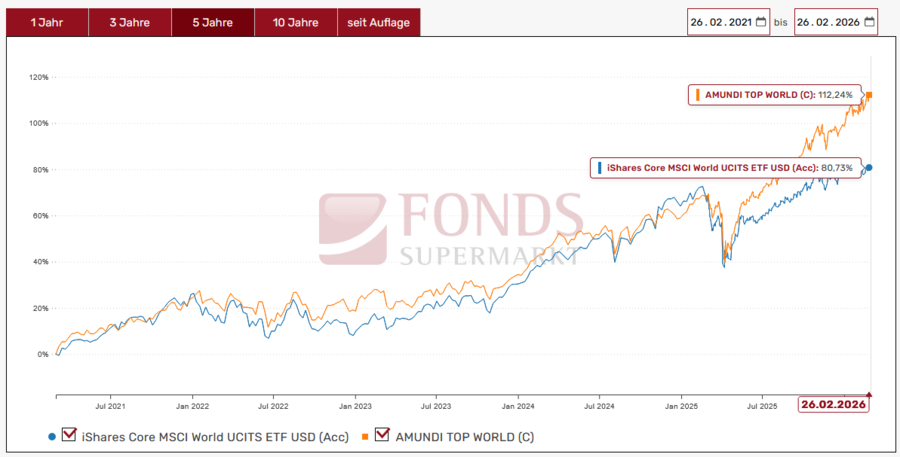Click the Jan 2024 axis label
The image size is (900, 457).
[518, 406]
